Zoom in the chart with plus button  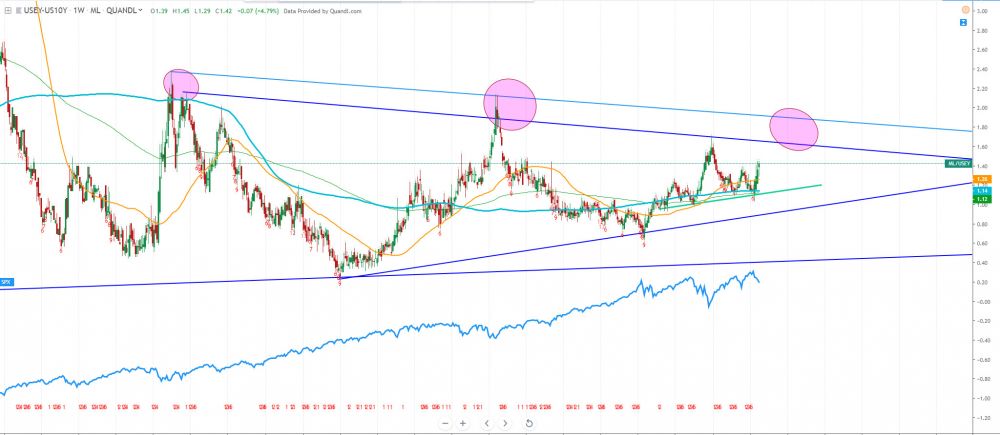pos(463,423)
